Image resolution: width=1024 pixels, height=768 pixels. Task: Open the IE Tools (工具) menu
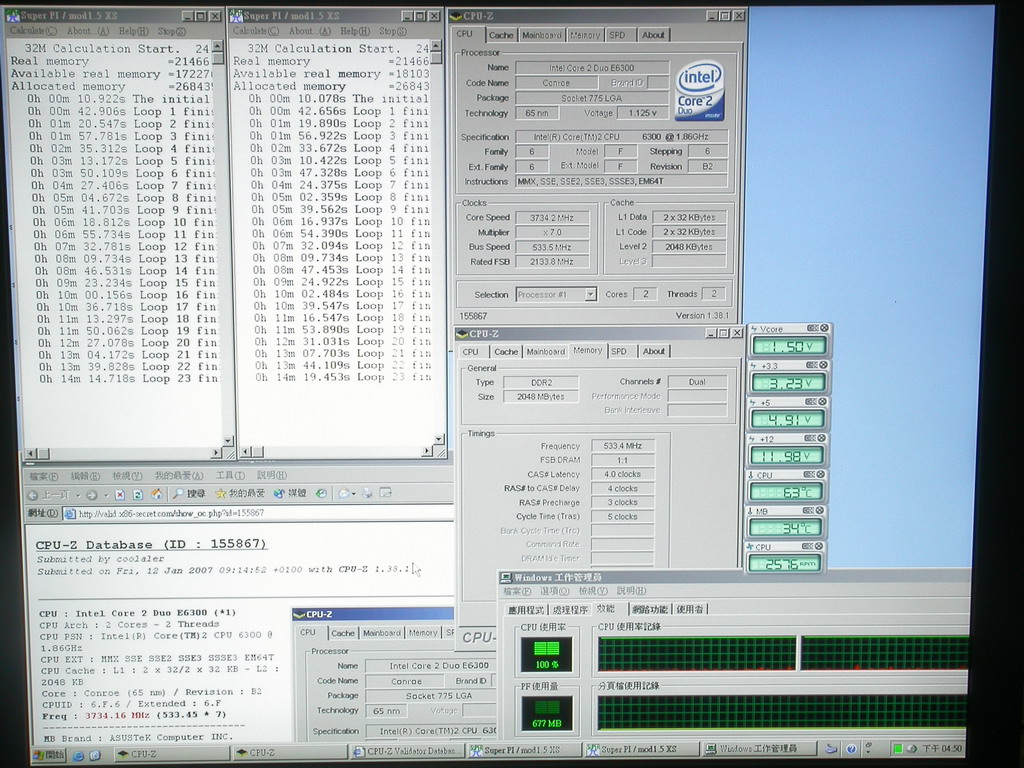[231, 475]
